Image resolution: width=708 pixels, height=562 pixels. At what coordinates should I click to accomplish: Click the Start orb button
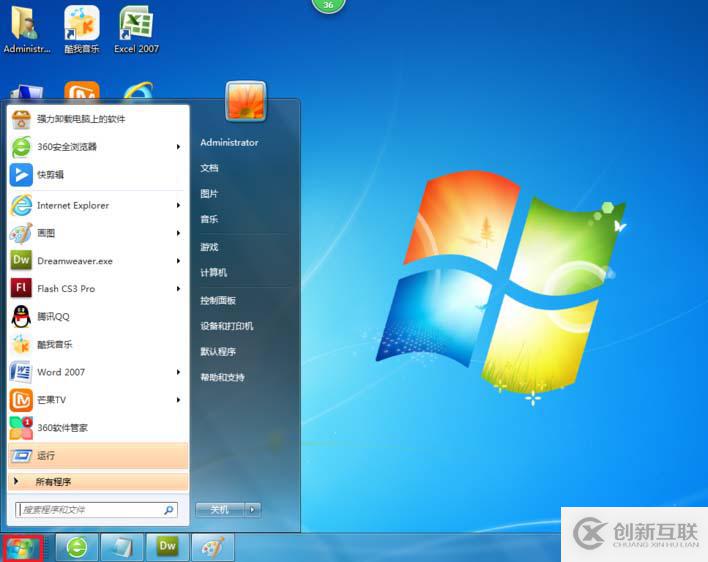click(21, 548)
